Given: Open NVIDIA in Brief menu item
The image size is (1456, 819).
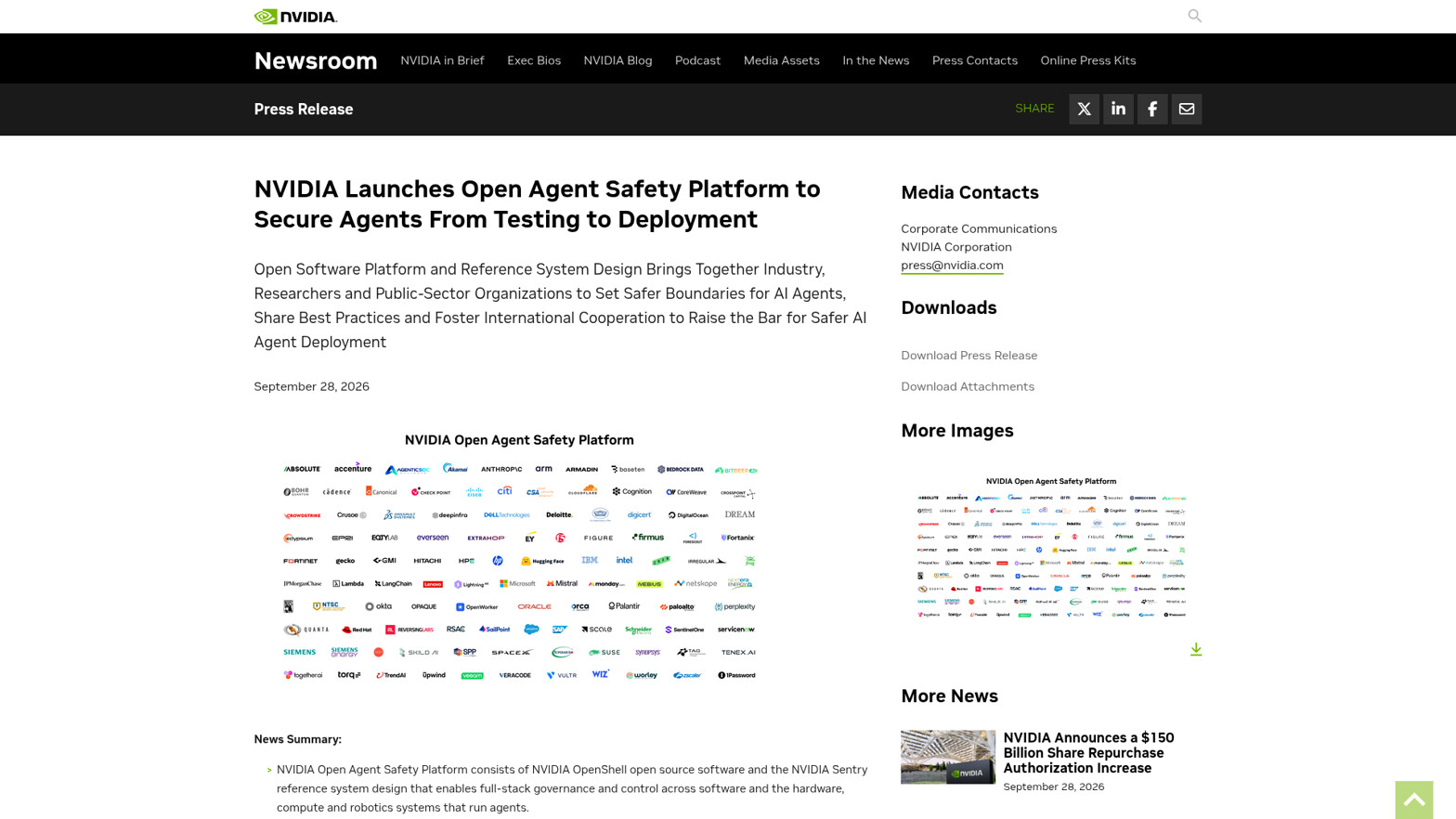Looking at the screenshot, I should click(442, 60).
